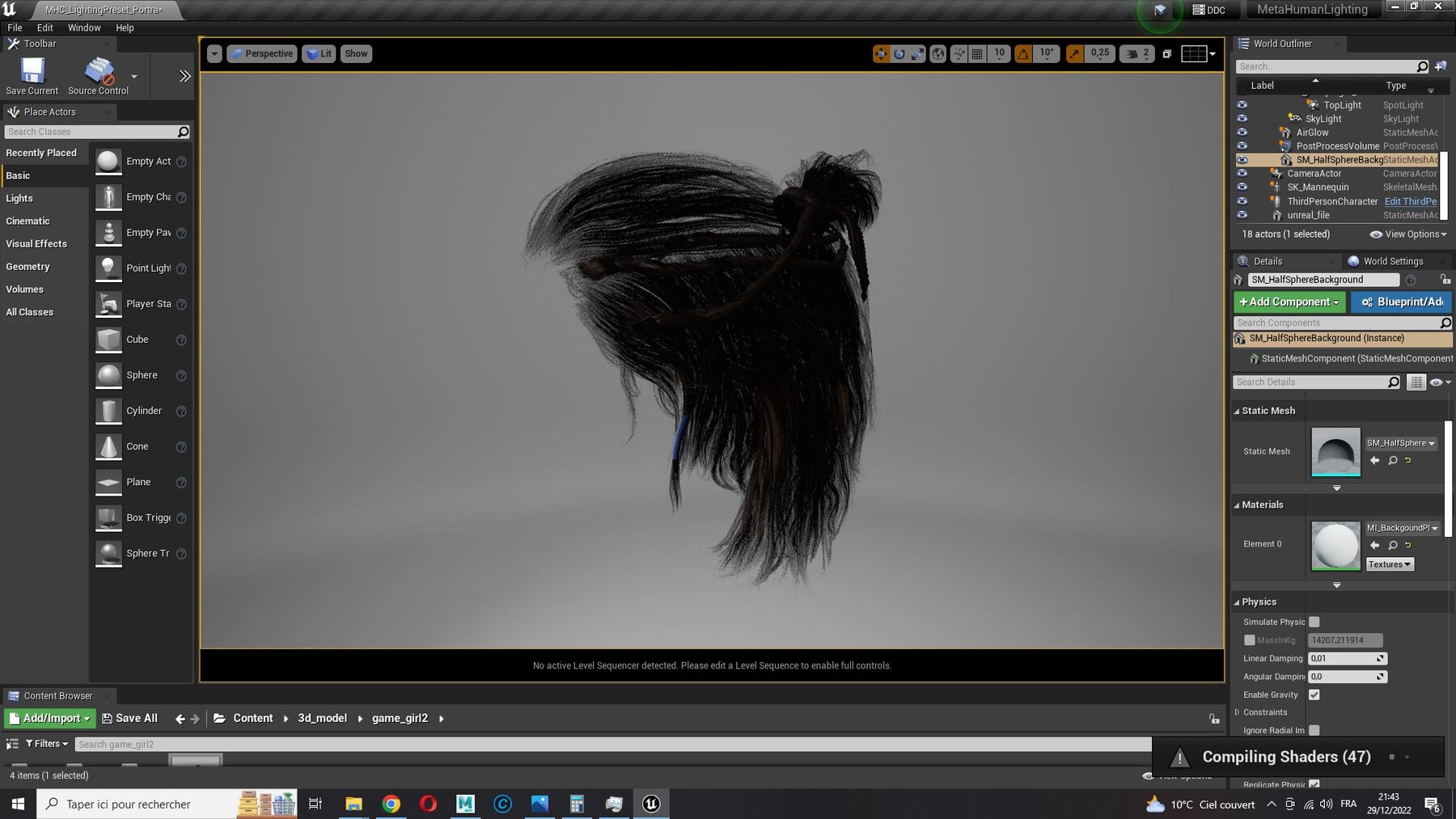
Task: Open the viewport Show menu
Action: (x=356, y=53)
